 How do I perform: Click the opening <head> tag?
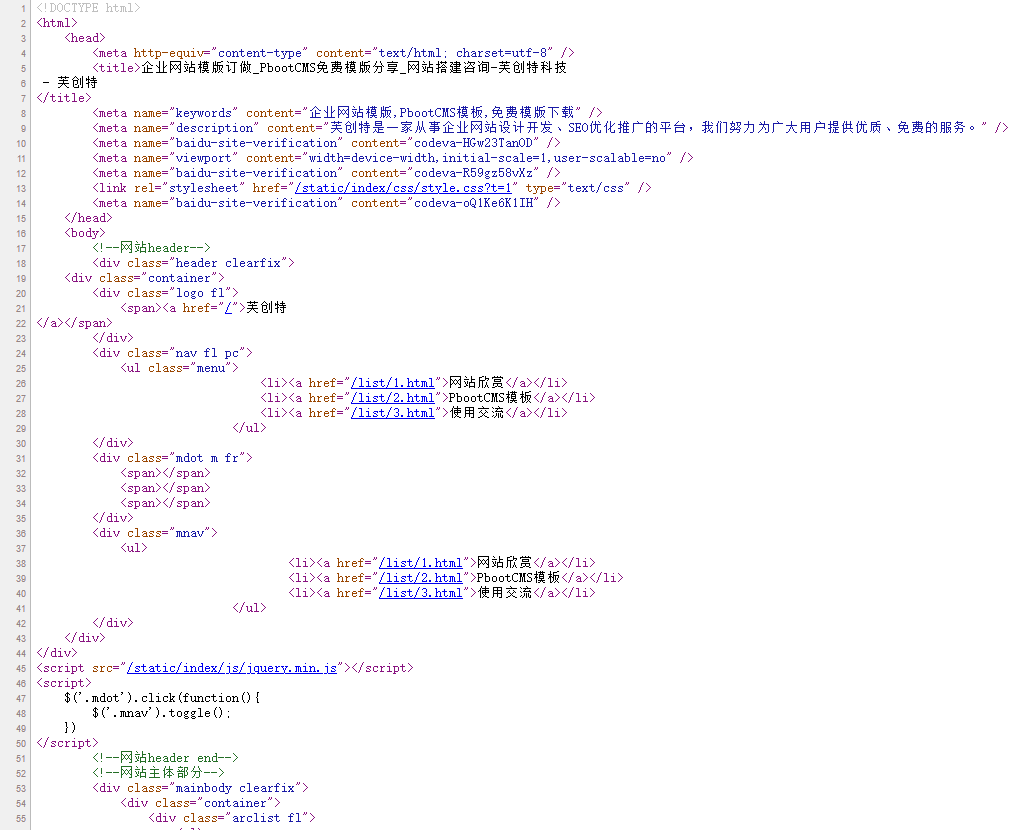85,38
